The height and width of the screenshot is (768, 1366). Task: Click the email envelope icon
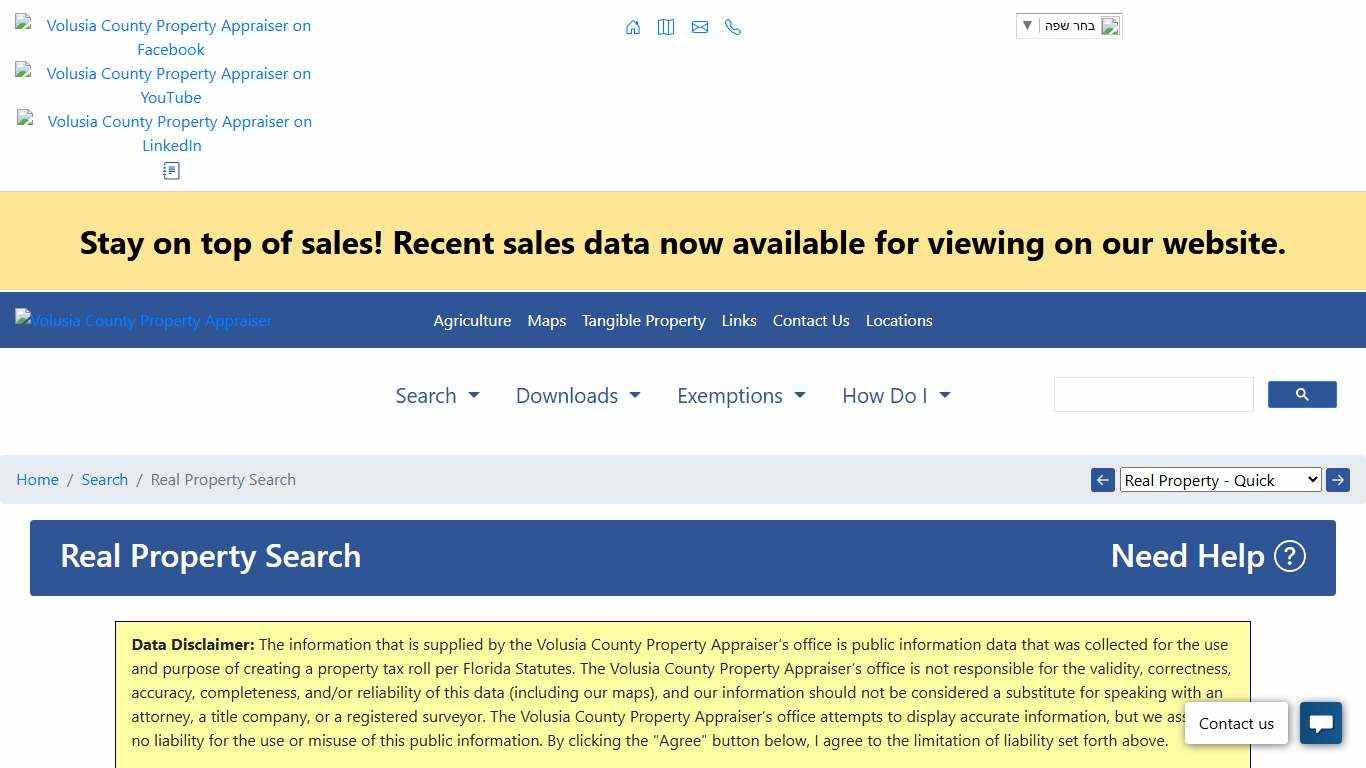[700, 27]
